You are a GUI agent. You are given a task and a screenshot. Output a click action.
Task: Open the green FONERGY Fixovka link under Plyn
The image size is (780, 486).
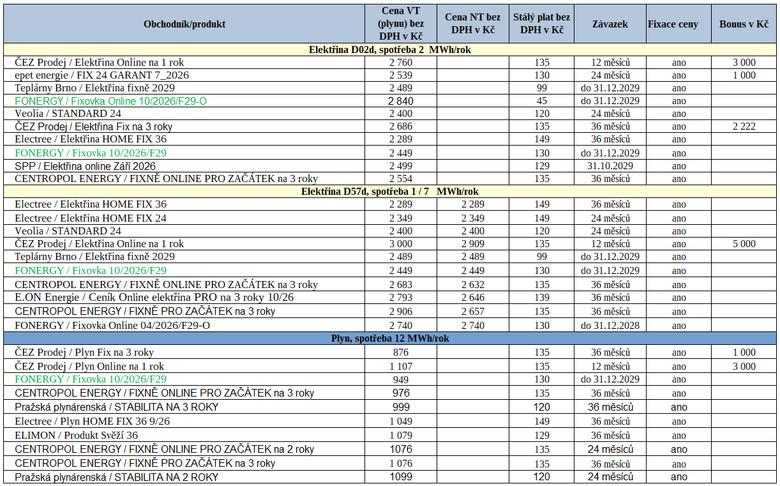pyautogui.click(x=91, y=379)
